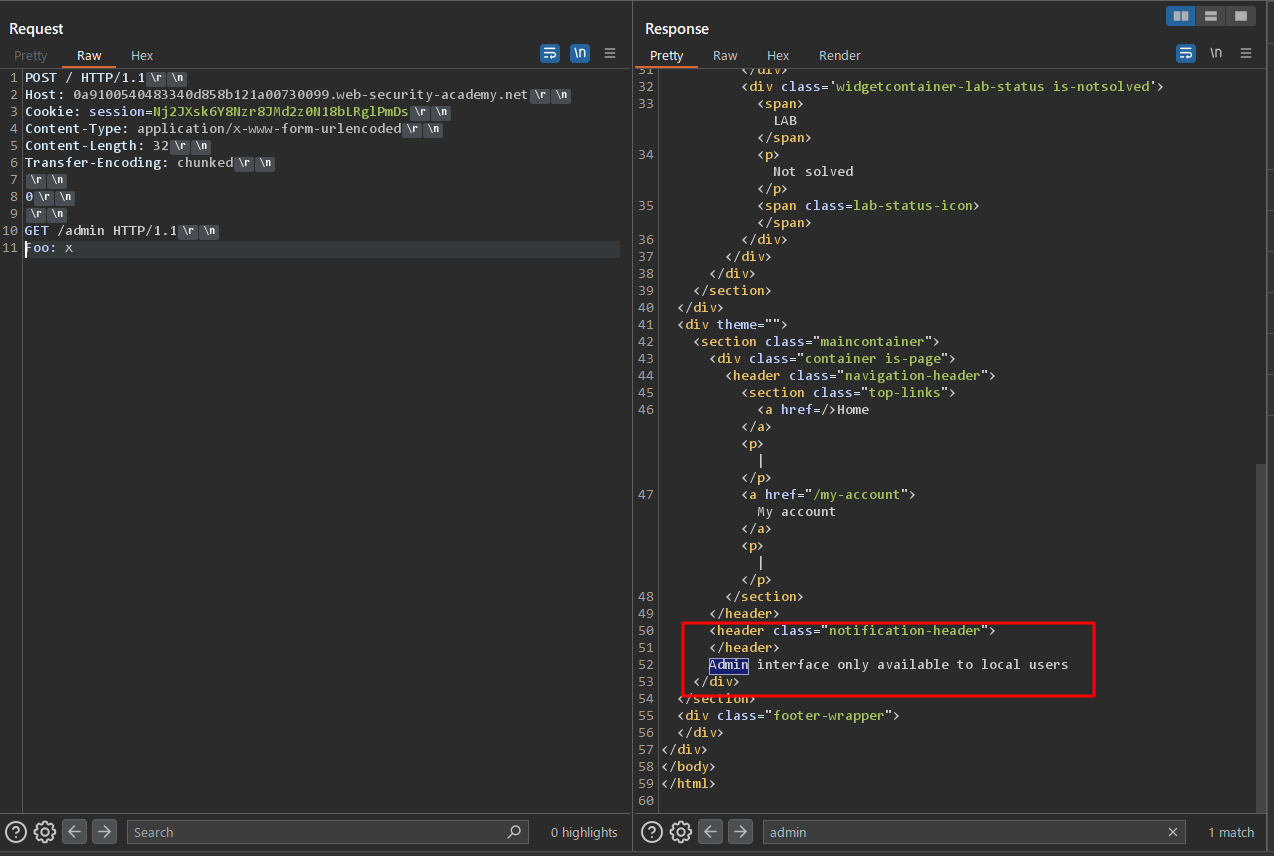The image size is (1274, 856).
Task: Click the GET /admin HTTP/1.1 line
Action: (121, 230)
